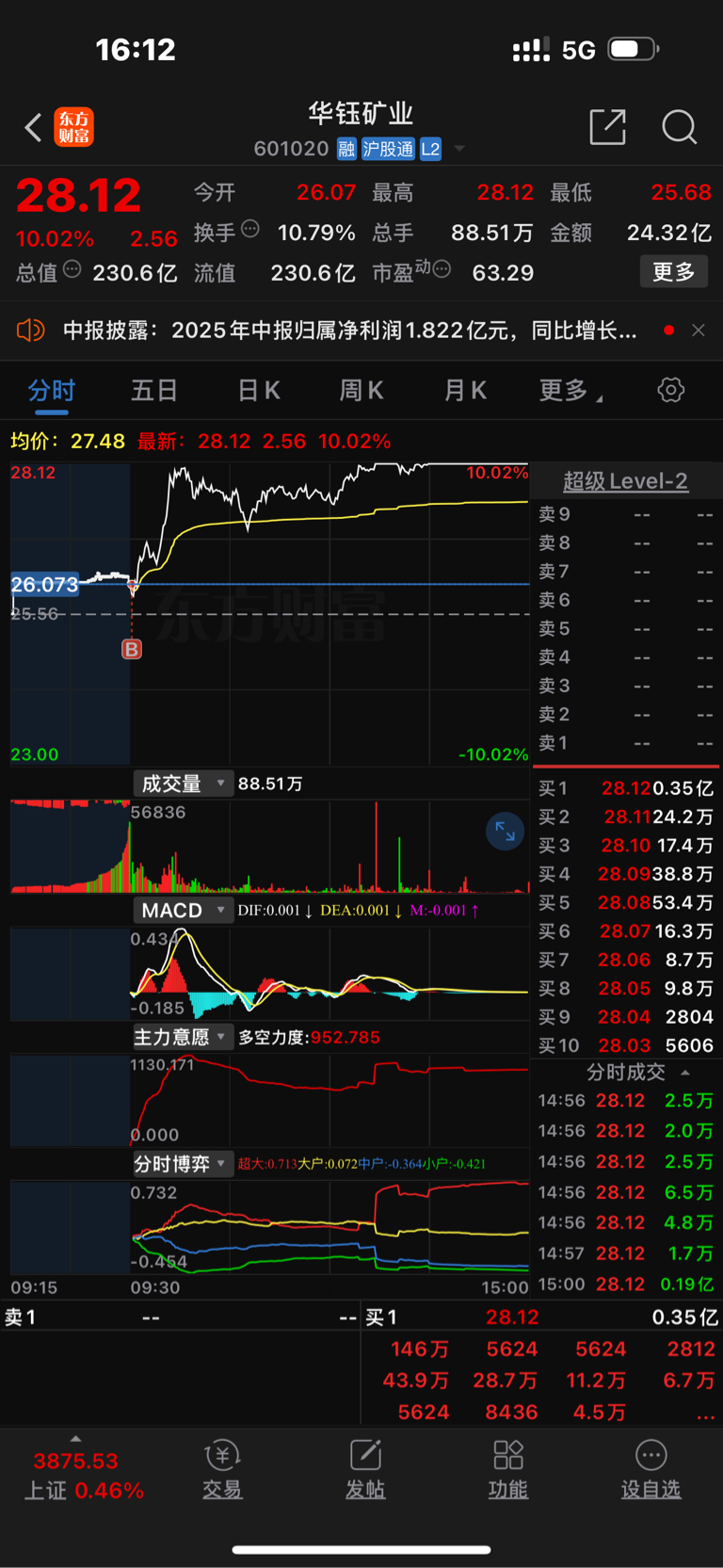Image resolution: width=723 pixels, height=1568 pixels.
Task: Expand stock title dropdown arrow
Action: (459, 149)
